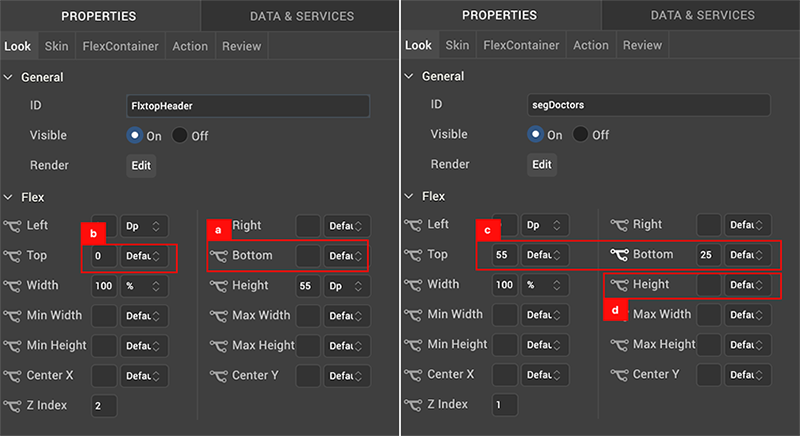Viewport: 800px width, 436px height.
Task: Click the link icon beside Z Index in FlxtopHeader panel
Action: (12, 405)
